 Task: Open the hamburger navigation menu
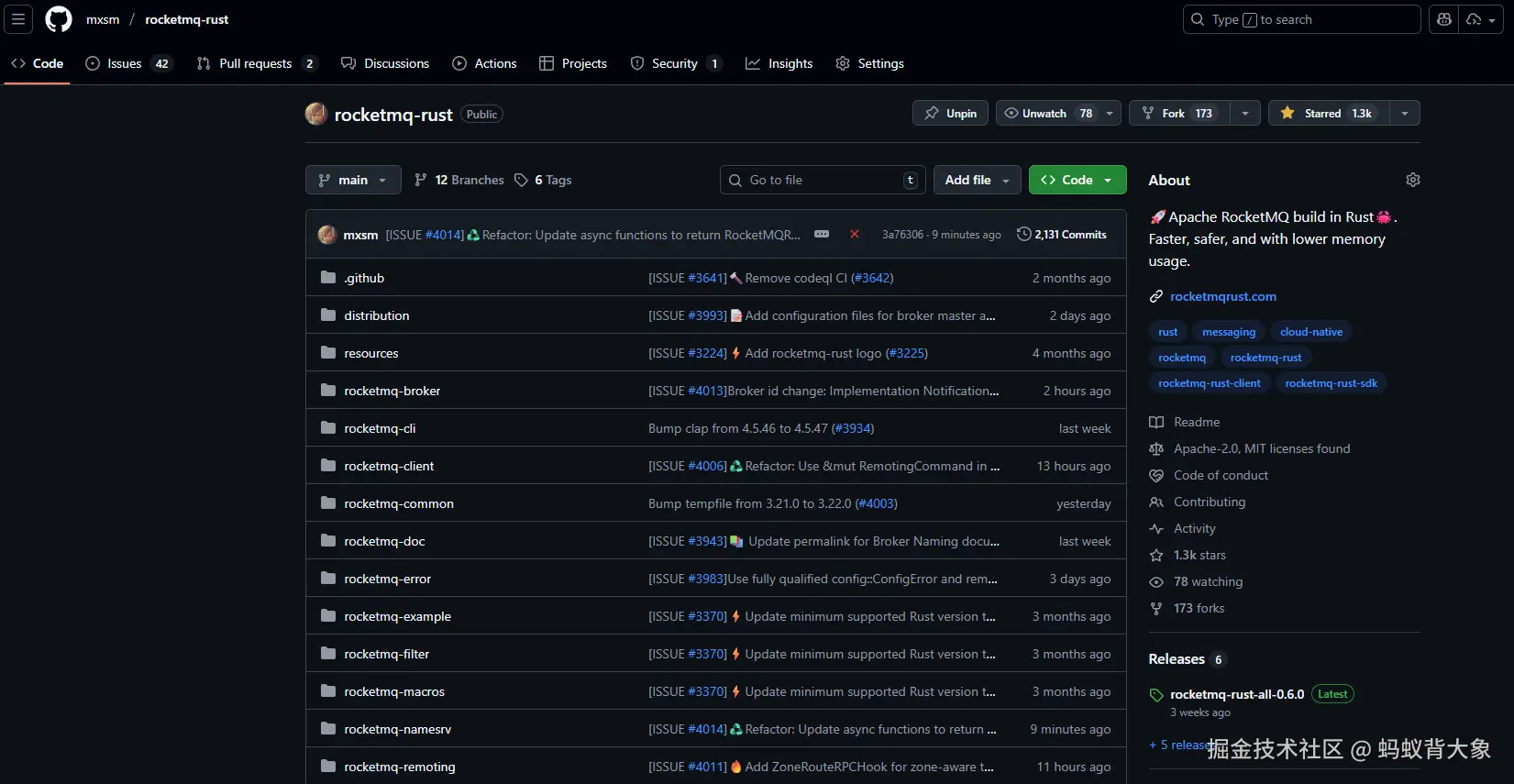(x=18, y=19)
